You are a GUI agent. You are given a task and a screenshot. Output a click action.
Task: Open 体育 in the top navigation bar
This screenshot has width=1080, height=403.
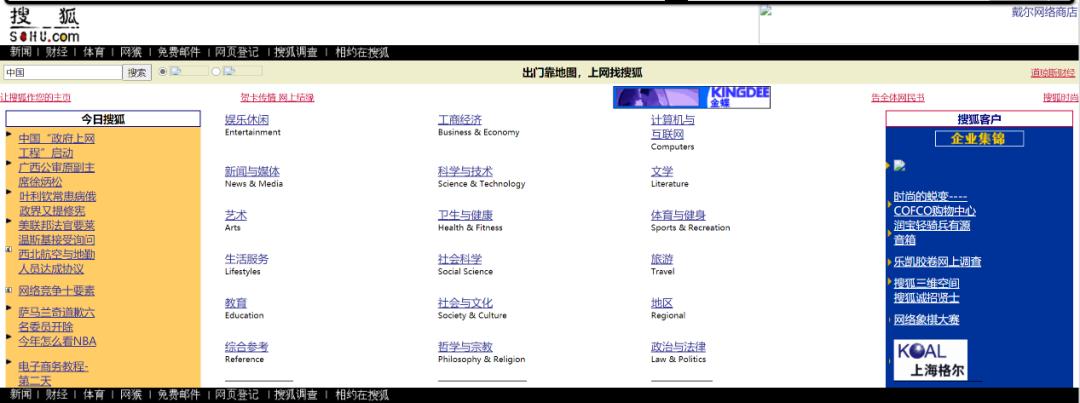pos(94,52)
